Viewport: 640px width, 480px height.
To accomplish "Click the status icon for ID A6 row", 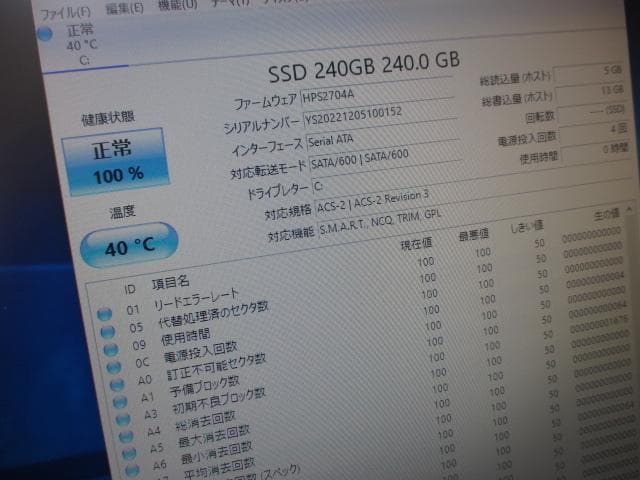I will coord(132,470).
